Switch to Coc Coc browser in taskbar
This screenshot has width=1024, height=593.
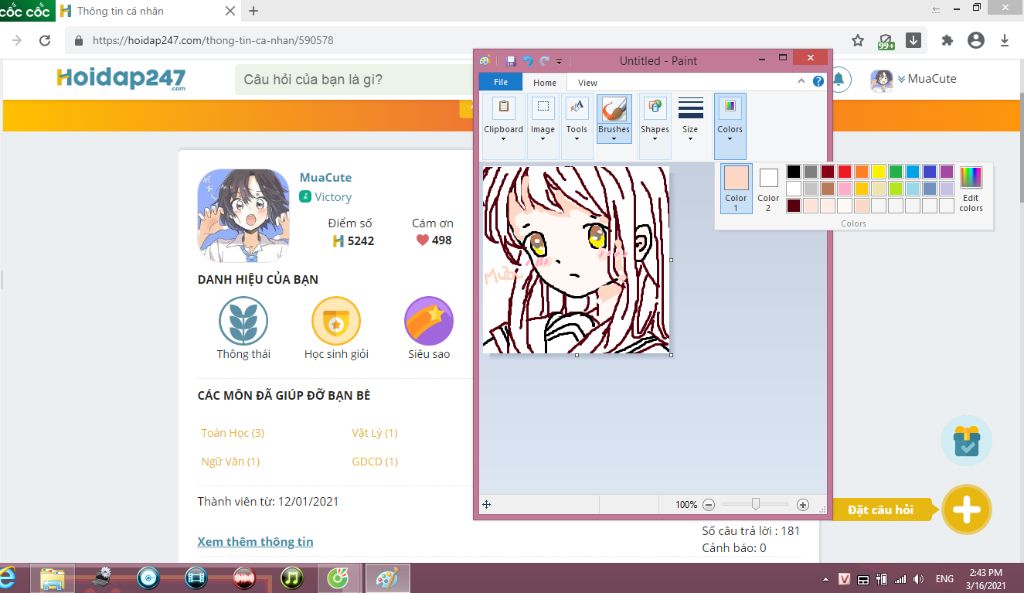pos(338,579)
